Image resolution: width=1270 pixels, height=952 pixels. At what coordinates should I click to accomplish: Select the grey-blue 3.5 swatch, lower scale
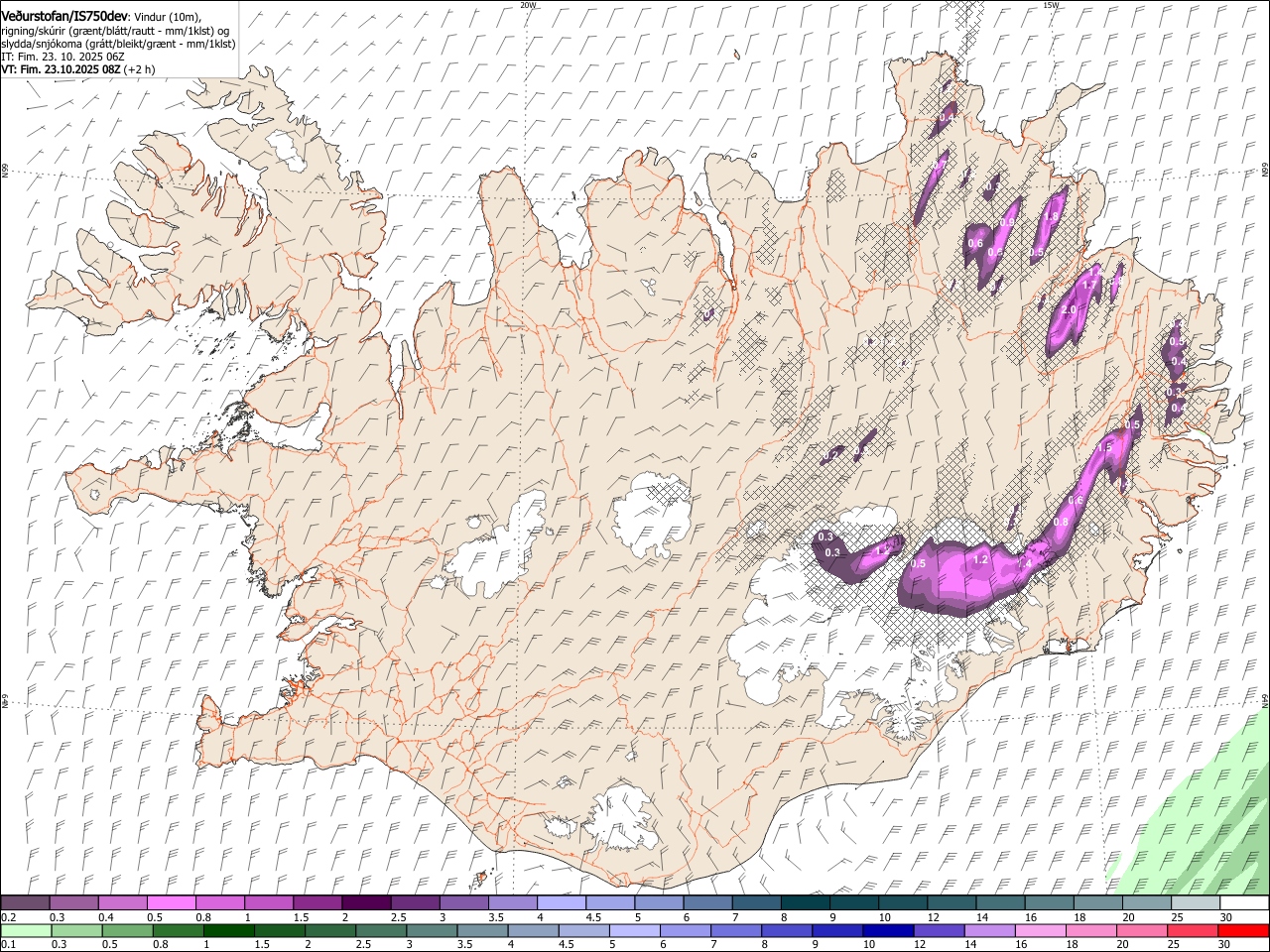482,931
